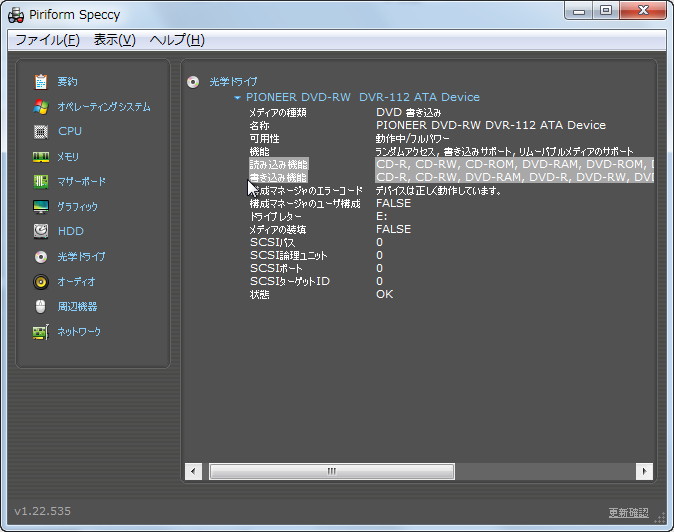Viewport: 674px width, 532px height.
Task: Click the window resize grip in corner
Action: pos(660,517)
